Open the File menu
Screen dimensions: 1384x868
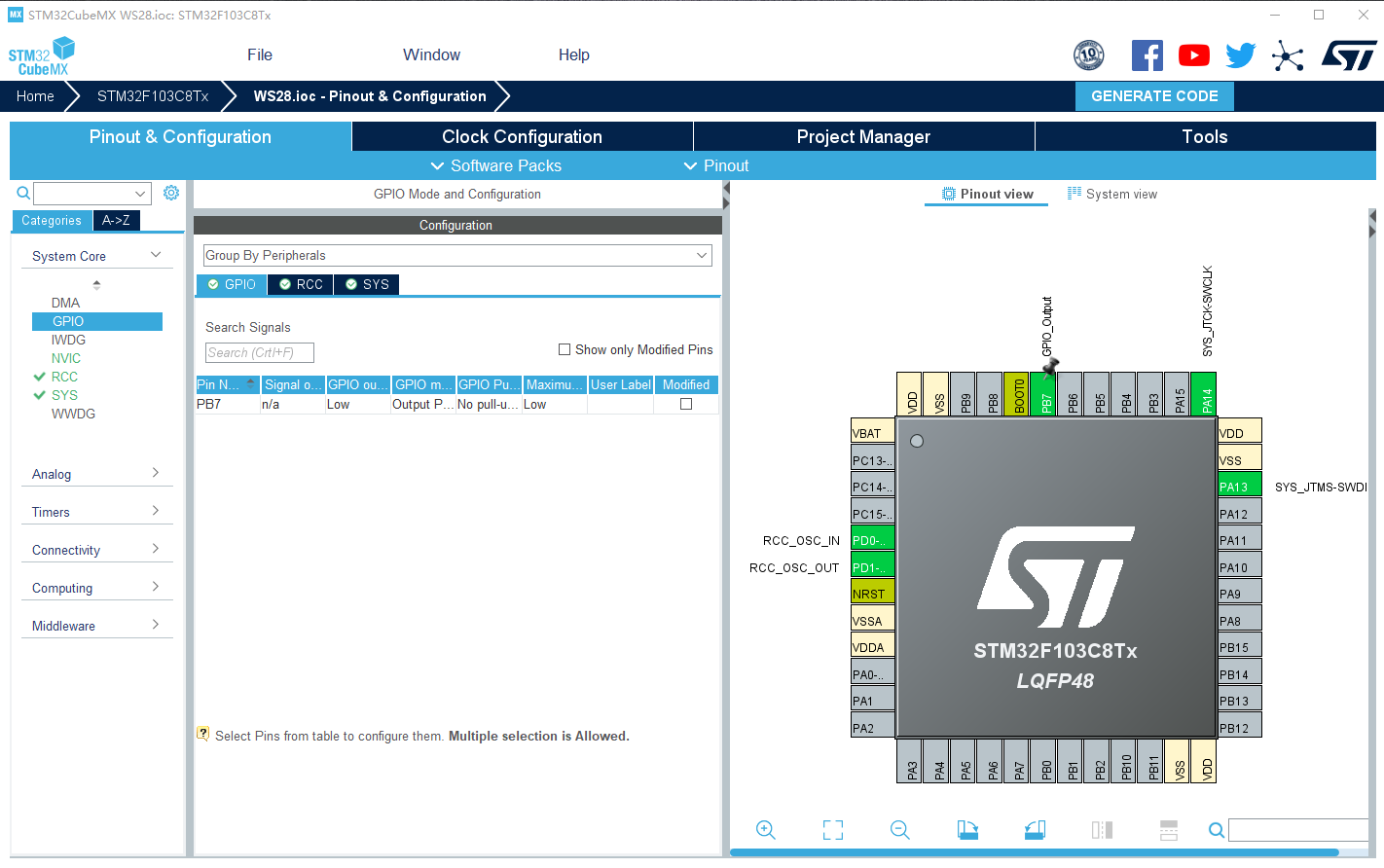[x=260, y=54]
